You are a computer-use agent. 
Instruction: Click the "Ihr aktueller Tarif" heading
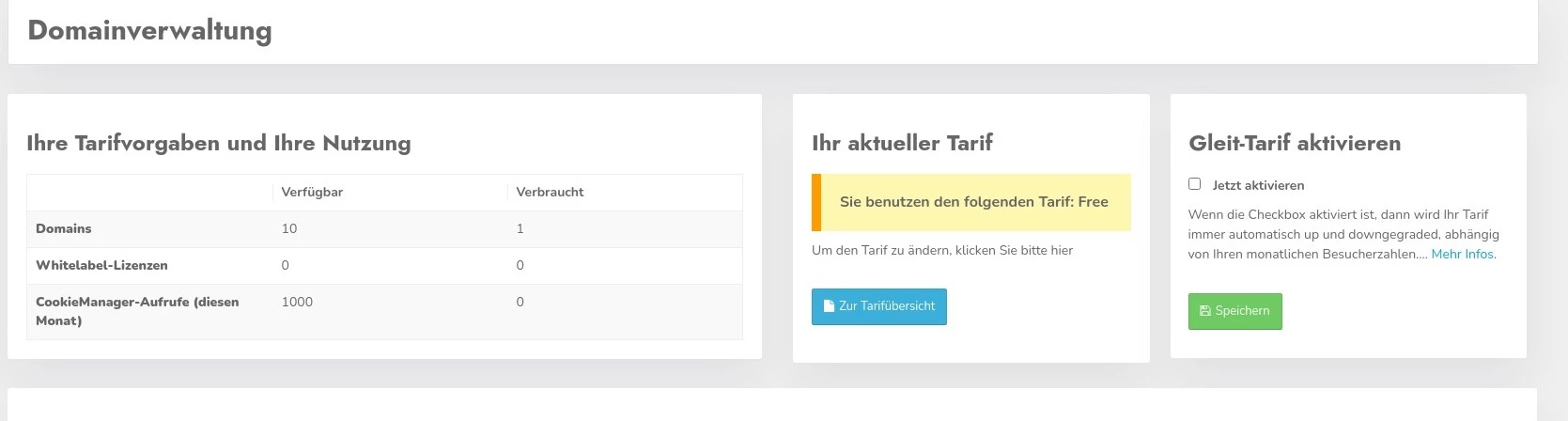pyautogui.click(x=902, y=144)
